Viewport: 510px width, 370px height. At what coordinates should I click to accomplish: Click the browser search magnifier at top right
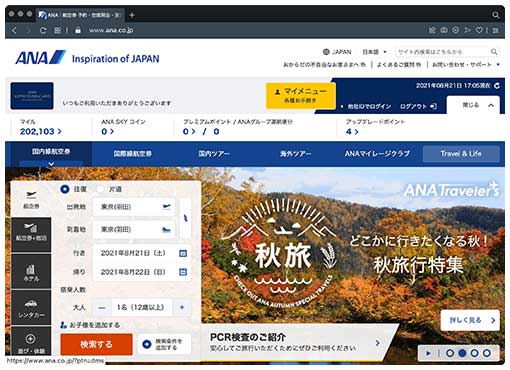coord(496,15)
